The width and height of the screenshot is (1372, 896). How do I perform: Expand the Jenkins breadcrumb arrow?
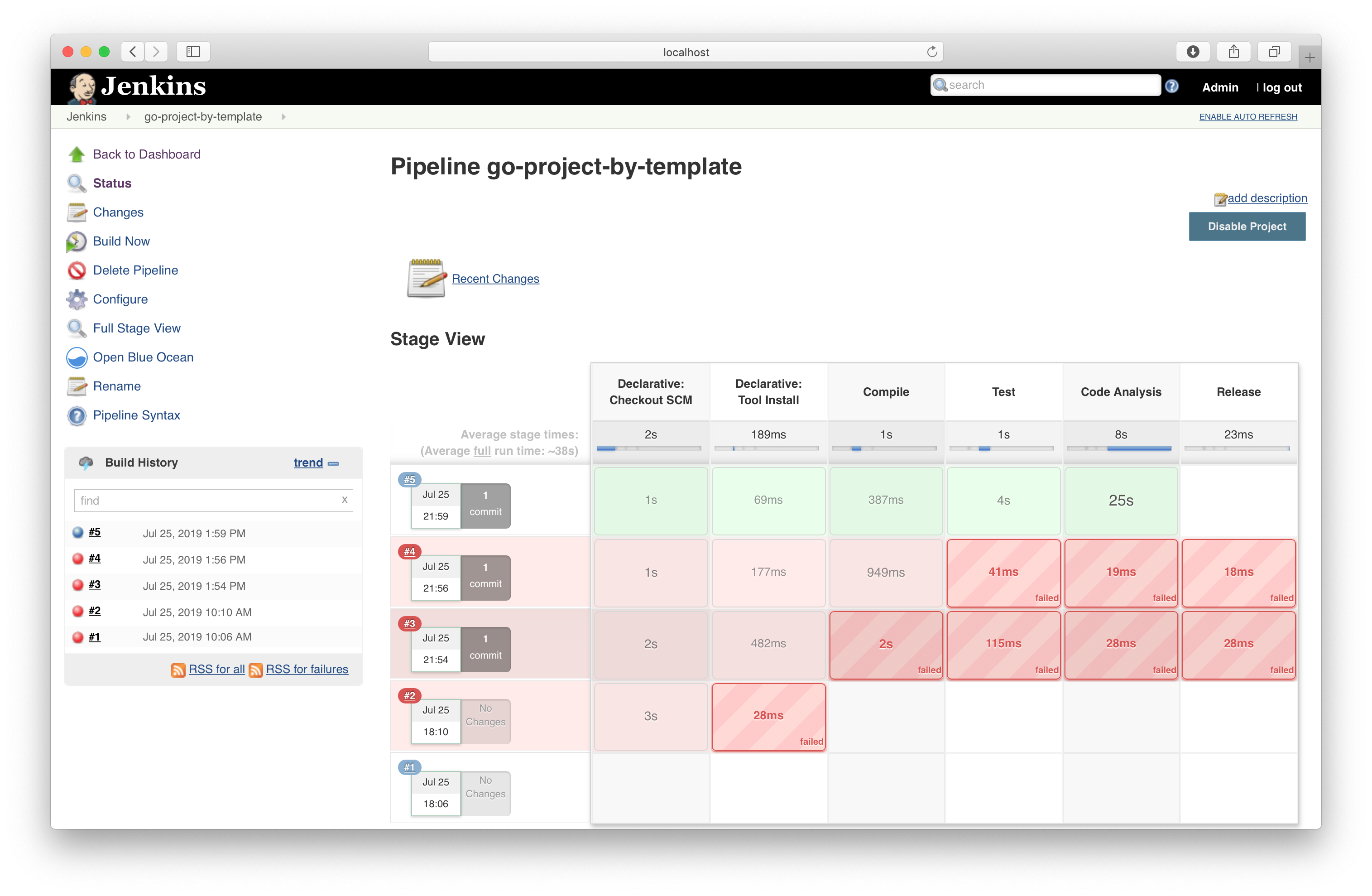click(x=128, y=117)
